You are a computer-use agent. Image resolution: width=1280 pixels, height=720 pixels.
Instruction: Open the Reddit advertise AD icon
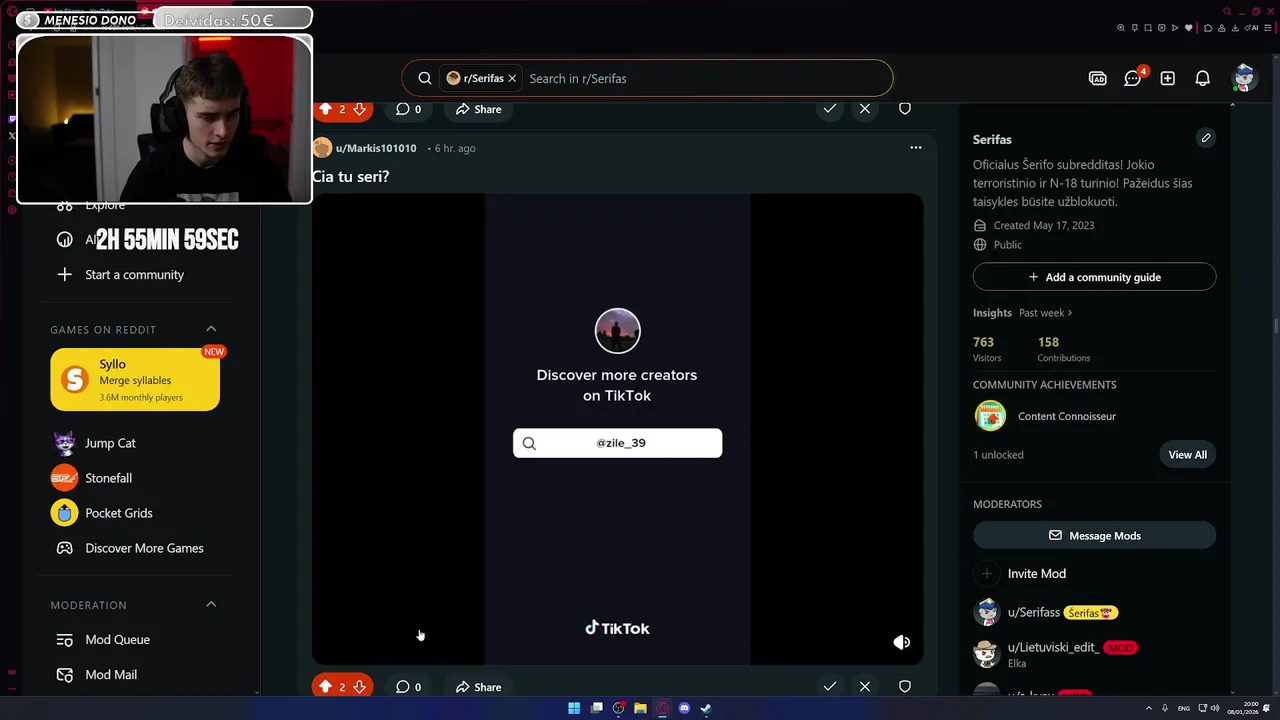pos(1098,78)
